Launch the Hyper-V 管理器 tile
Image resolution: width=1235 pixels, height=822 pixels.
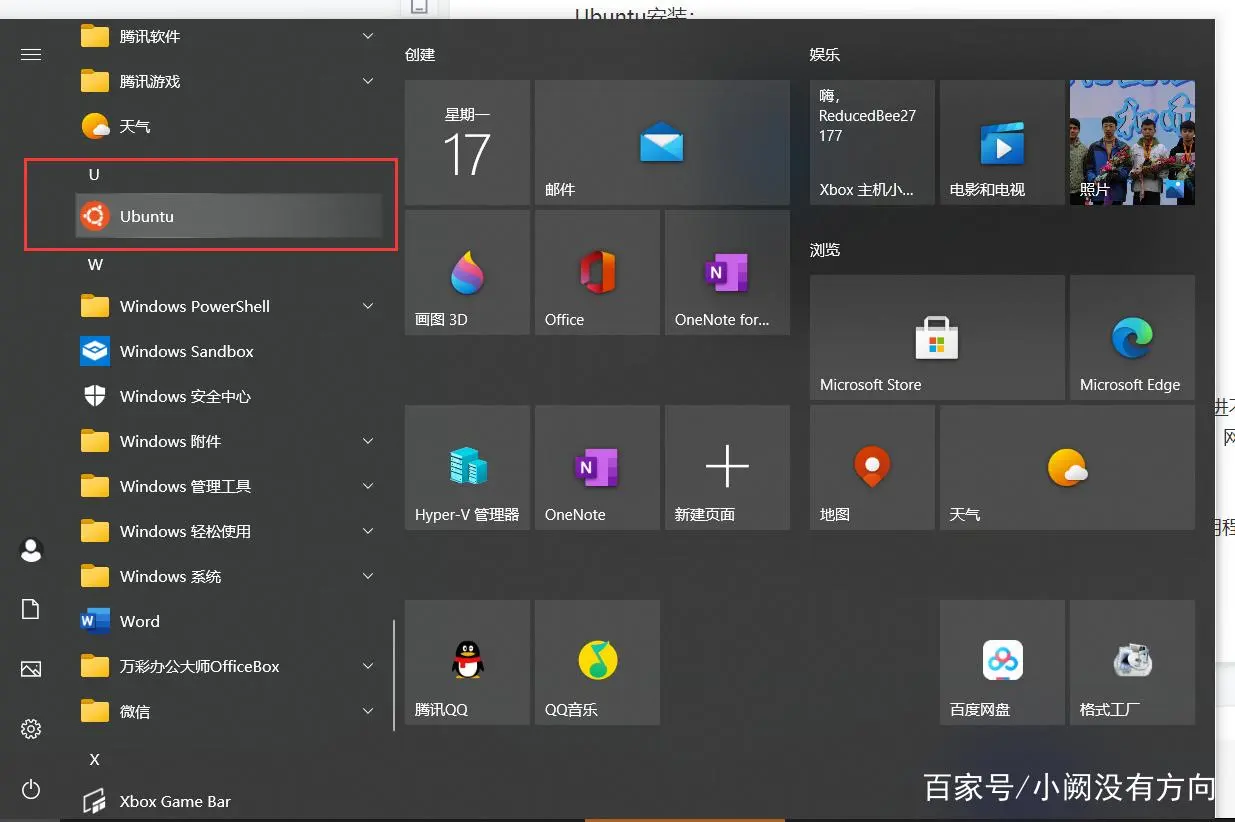click(x=467, y=467)
